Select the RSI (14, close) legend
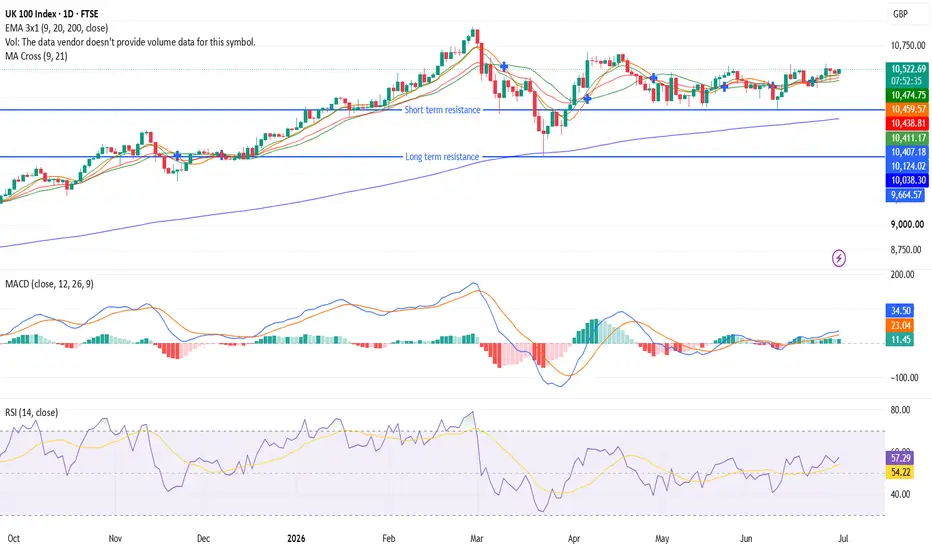This screenshot has height=550, width=932. point(32,413)
